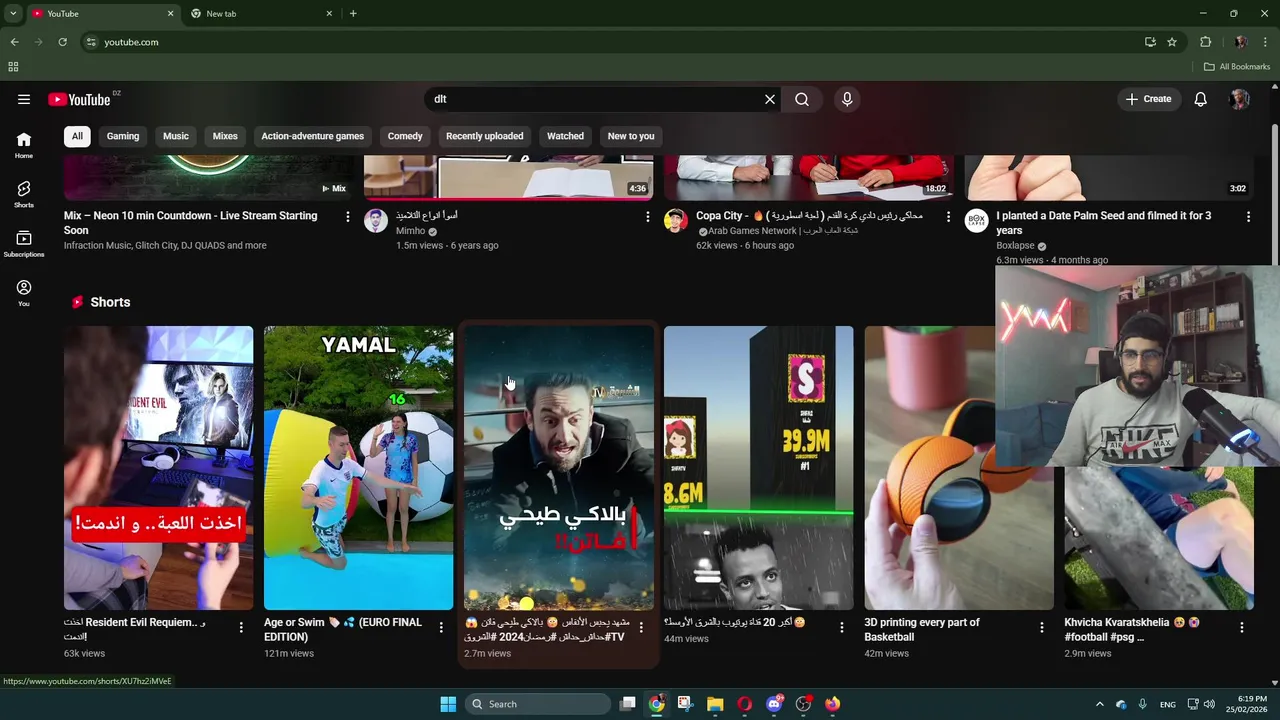Image resolution: width=1280 pixels, height=720 pixels.
Task: Open Copa City video title
Action: coord(809,216)
